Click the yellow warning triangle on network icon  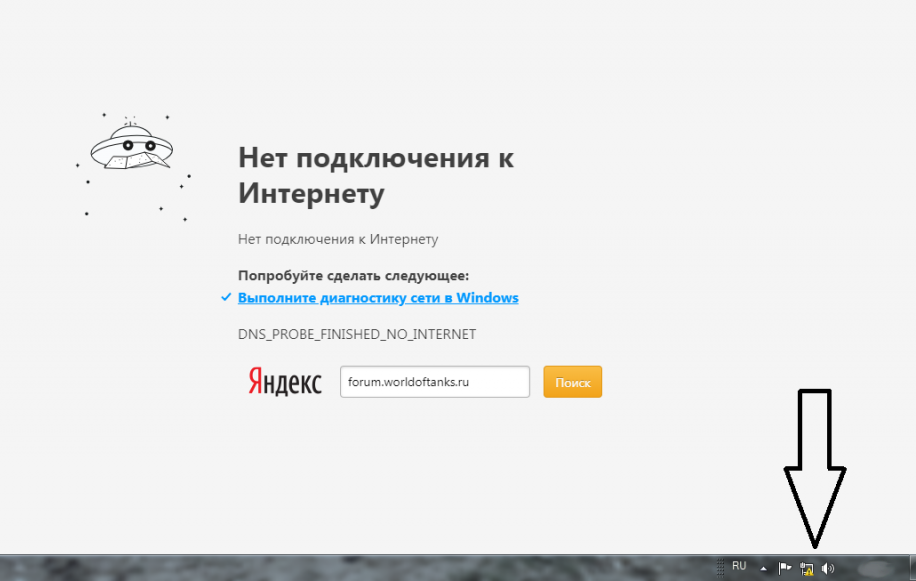(809, 572)
